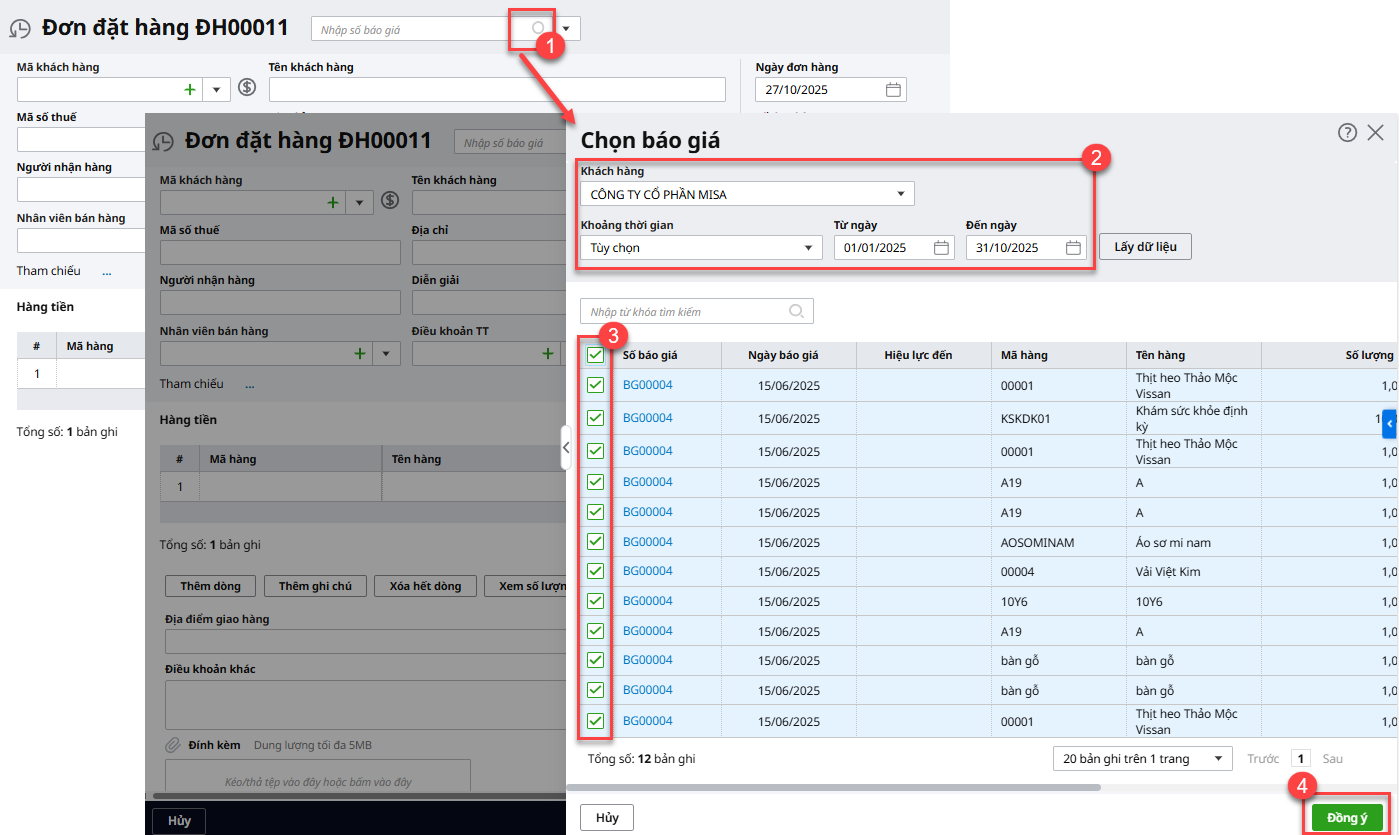This screenshot has width=1399, height=835.
Task: Click the green plus icon in Mã khách hàng
Action: pos(190,90)
